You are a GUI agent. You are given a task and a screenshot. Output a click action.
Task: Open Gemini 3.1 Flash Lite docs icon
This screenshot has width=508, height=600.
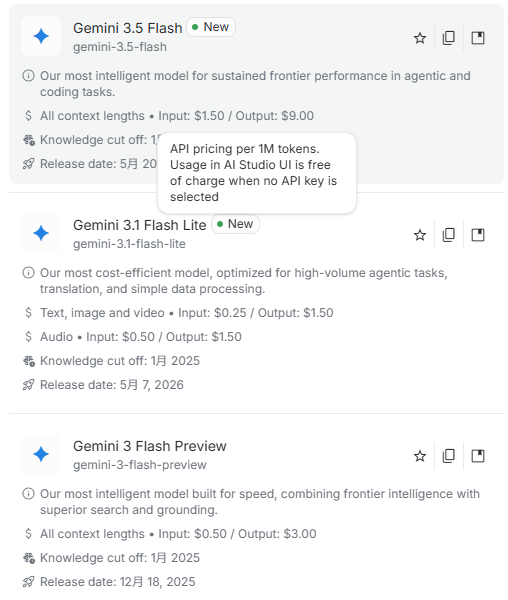(x=478, y=235)
